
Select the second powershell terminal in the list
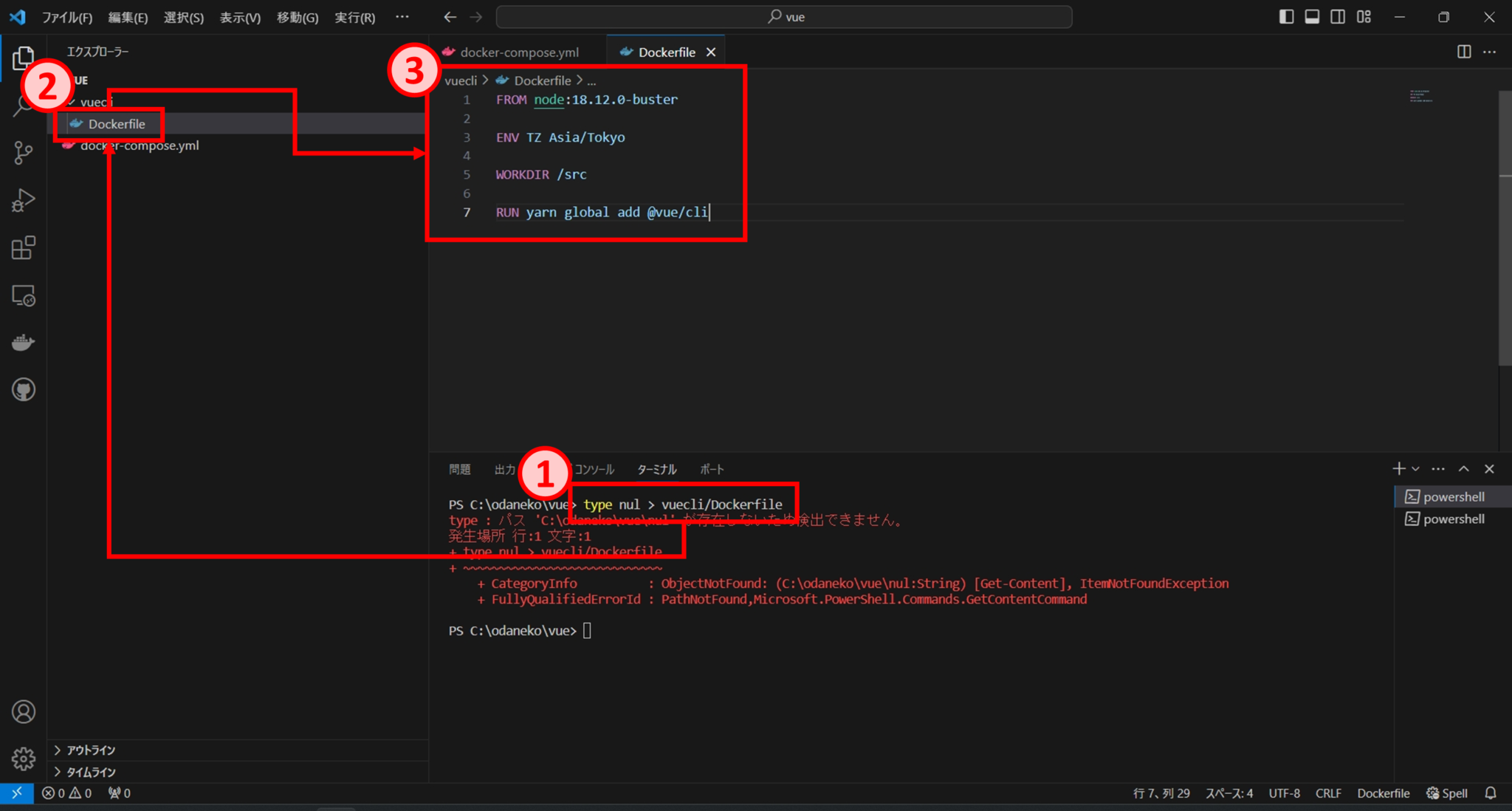click(1449, 519)
